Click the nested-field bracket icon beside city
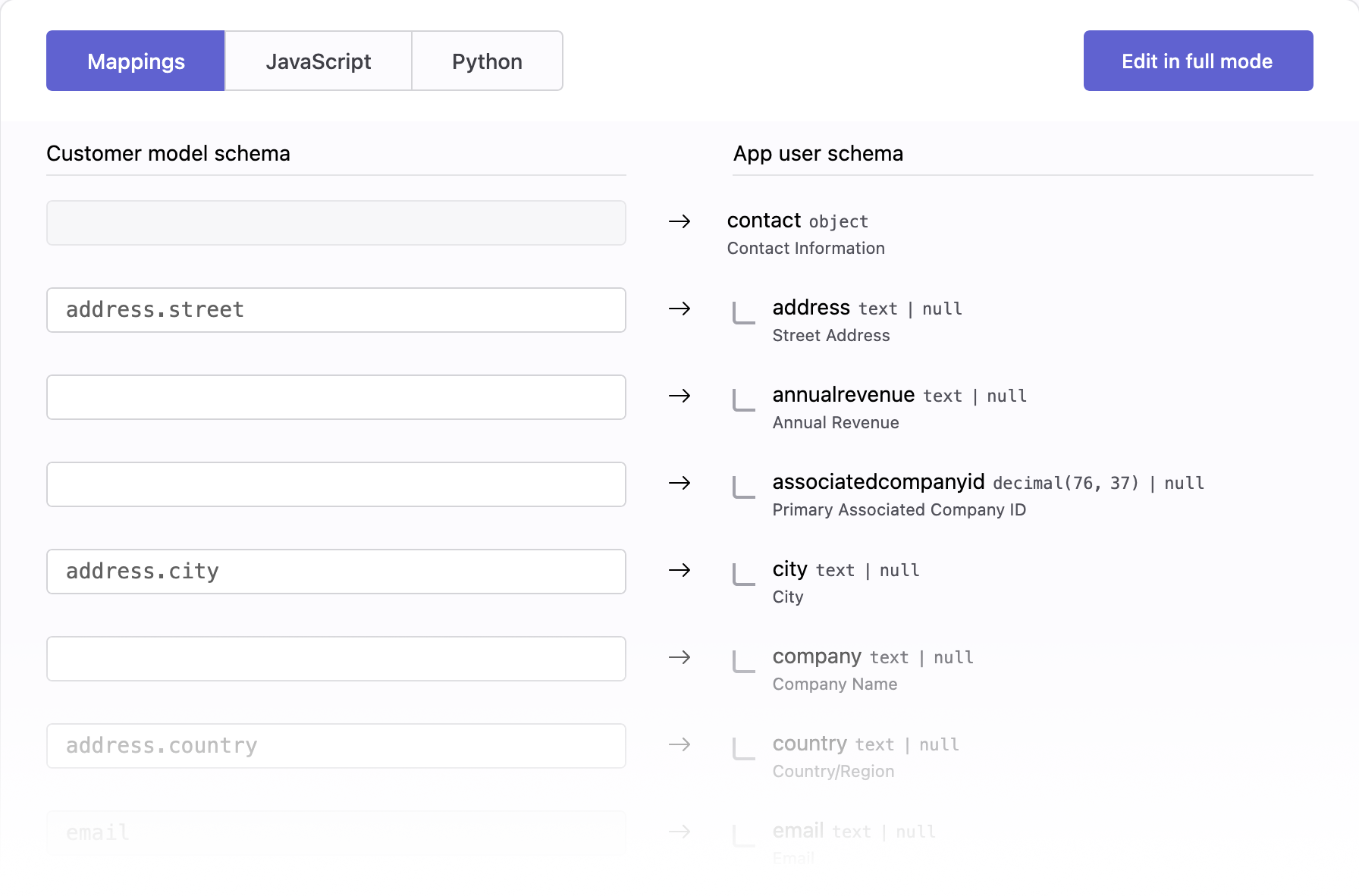The width and height of the screenshot is (1359, 896). click(743, 575)
